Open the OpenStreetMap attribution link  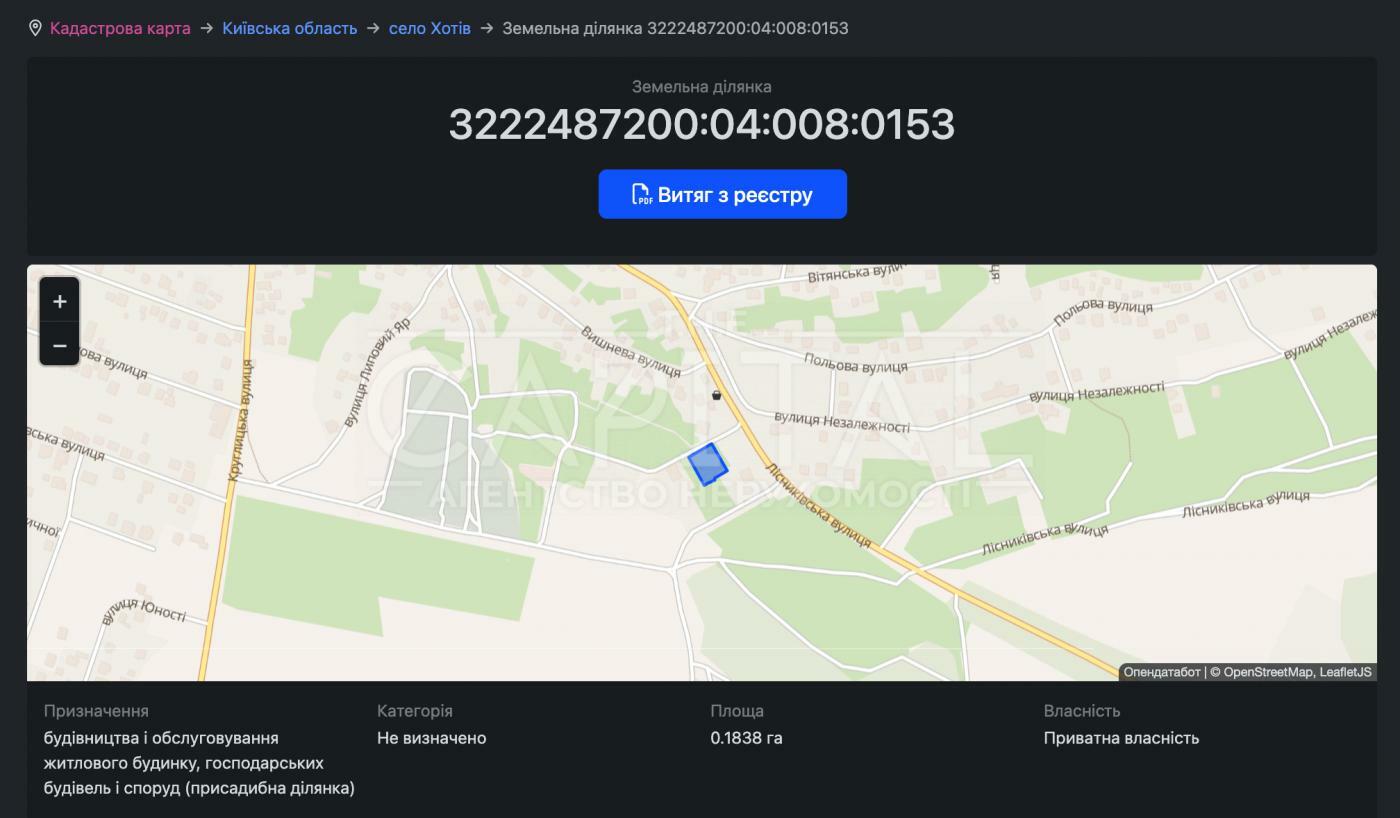click(1267, 672)
